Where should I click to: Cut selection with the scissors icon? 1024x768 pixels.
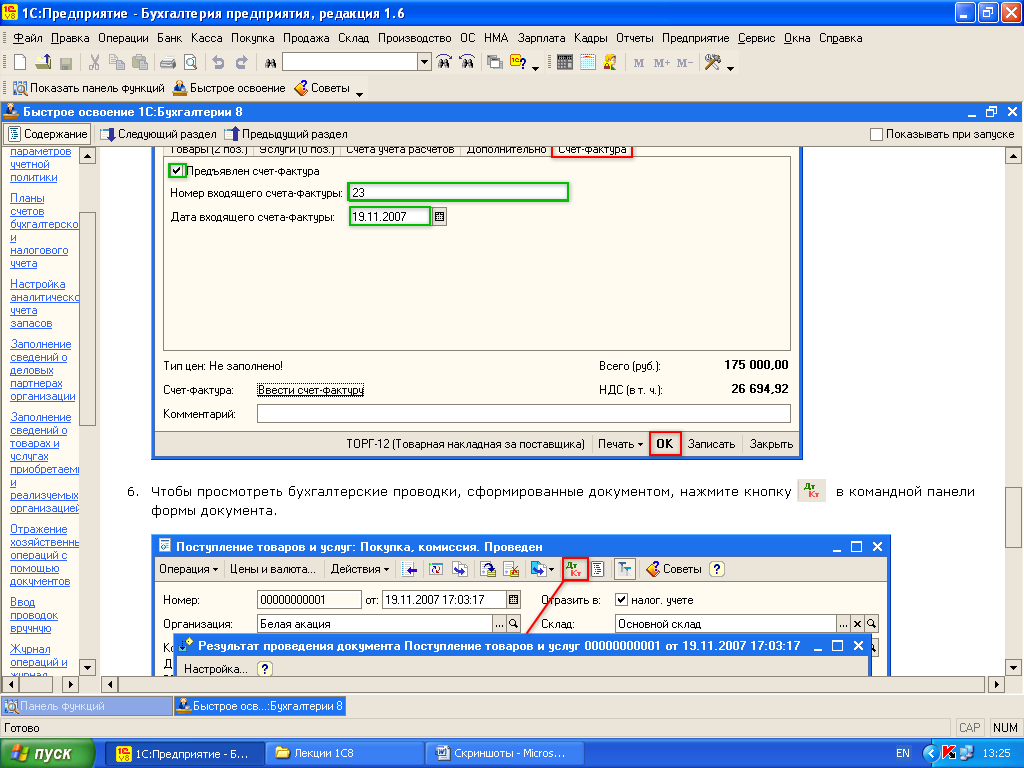point(94,63)
